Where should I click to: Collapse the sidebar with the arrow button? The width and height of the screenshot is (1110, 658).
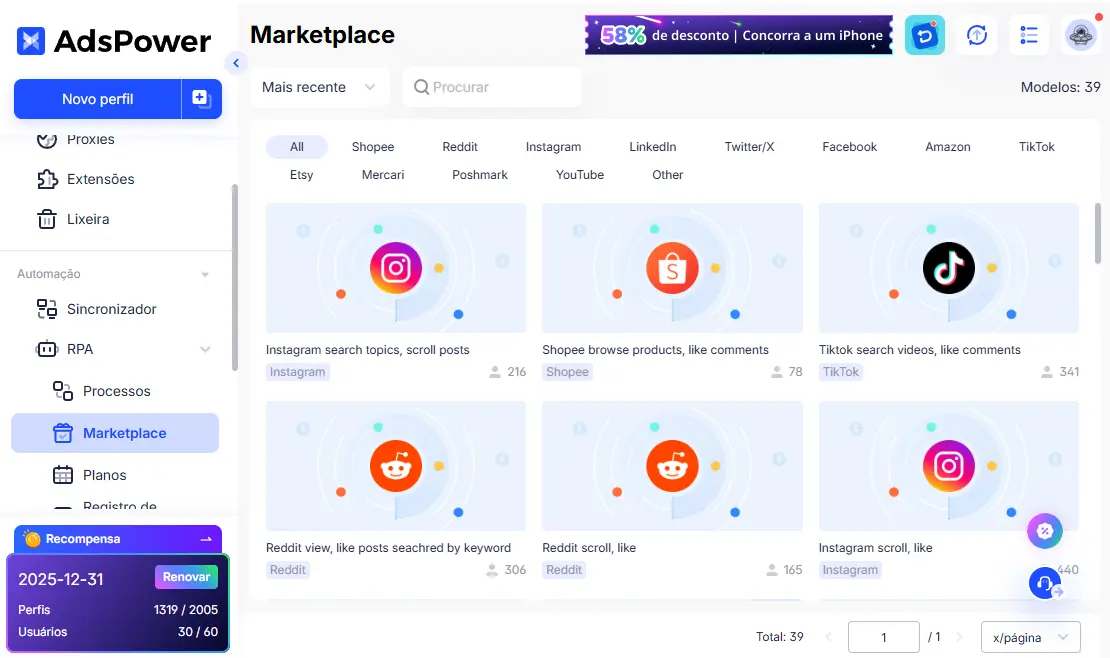236,63
